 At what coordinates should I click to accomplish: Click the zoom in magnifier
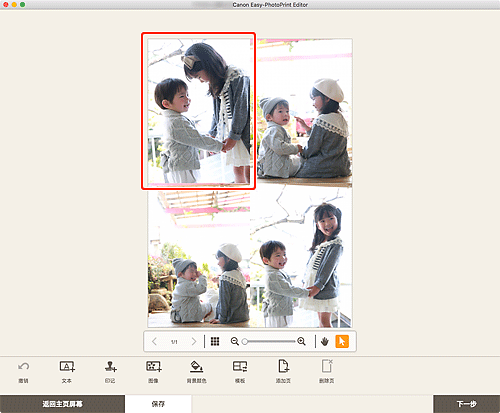click(301, 341)
